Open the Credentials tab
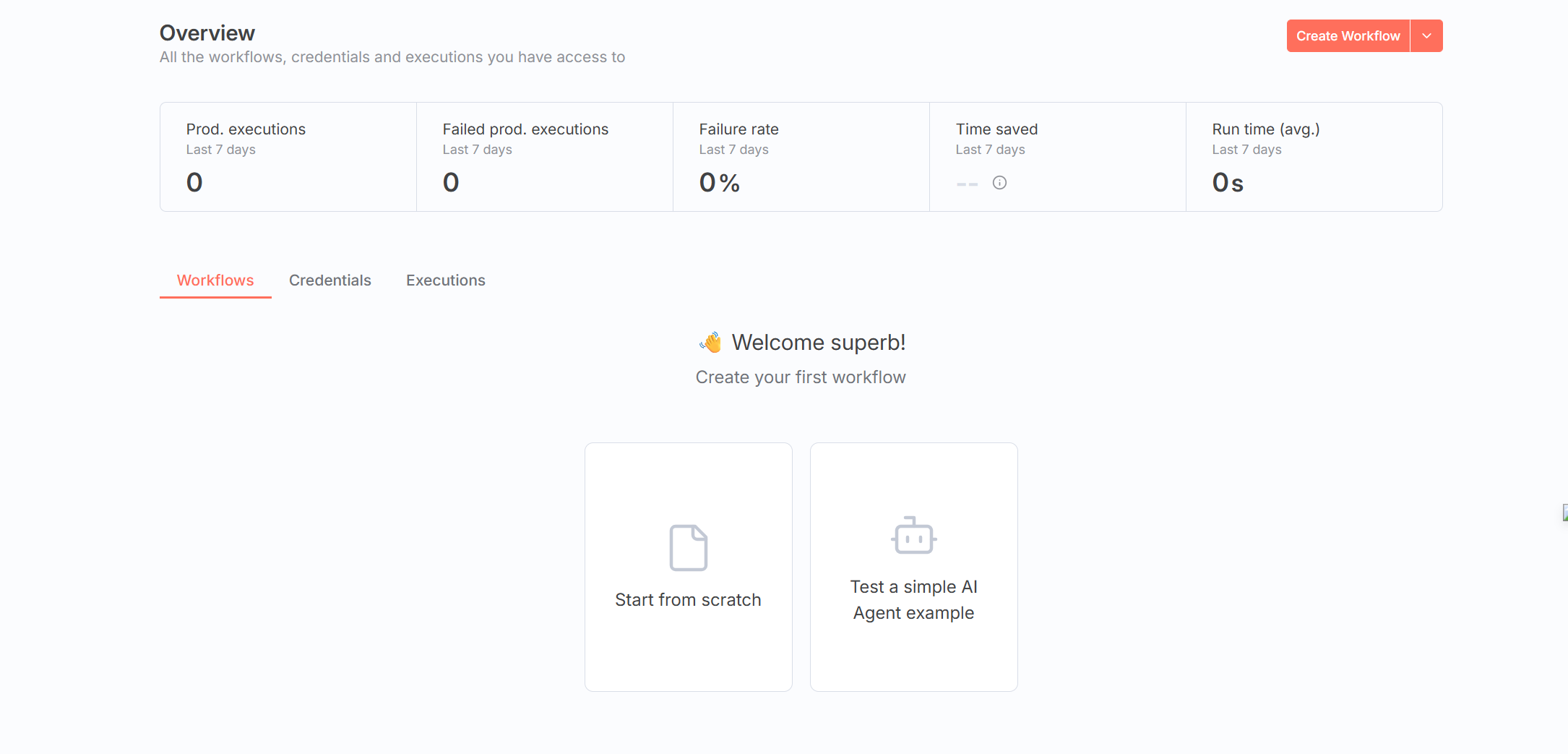 point(330,280)
